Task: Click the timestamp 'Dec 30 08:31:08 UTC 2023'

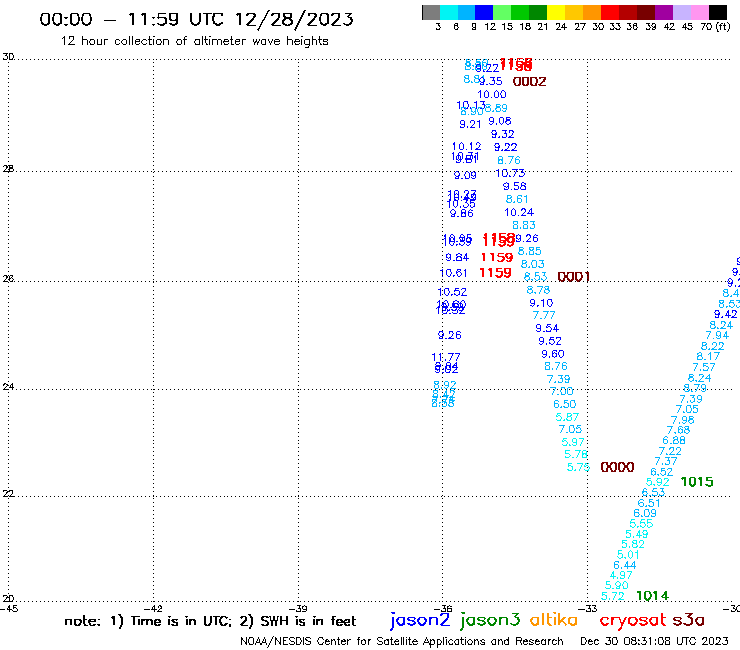Action: pos(654,641)
